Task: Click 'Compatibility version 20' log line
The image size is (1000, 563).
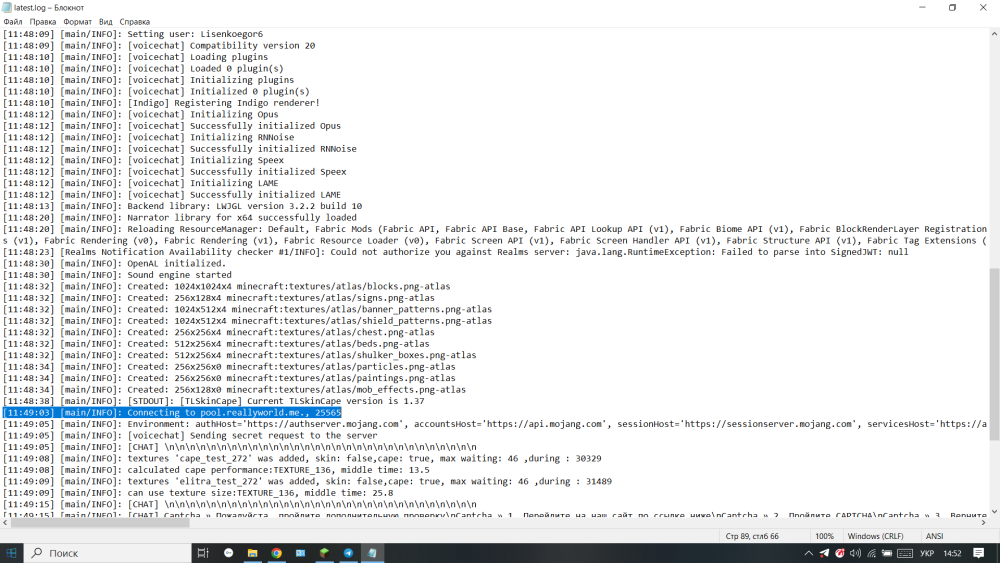Action: [x=159, y=45]
